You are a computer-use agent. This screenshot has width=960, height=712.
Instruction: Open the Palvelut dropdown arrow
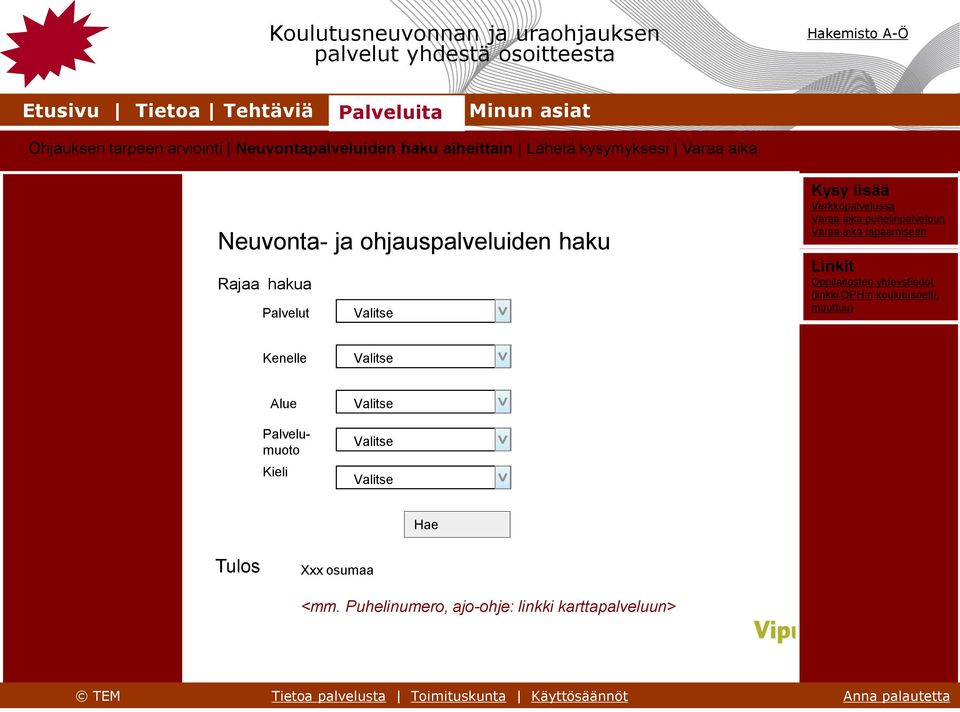tap(503, 311)
